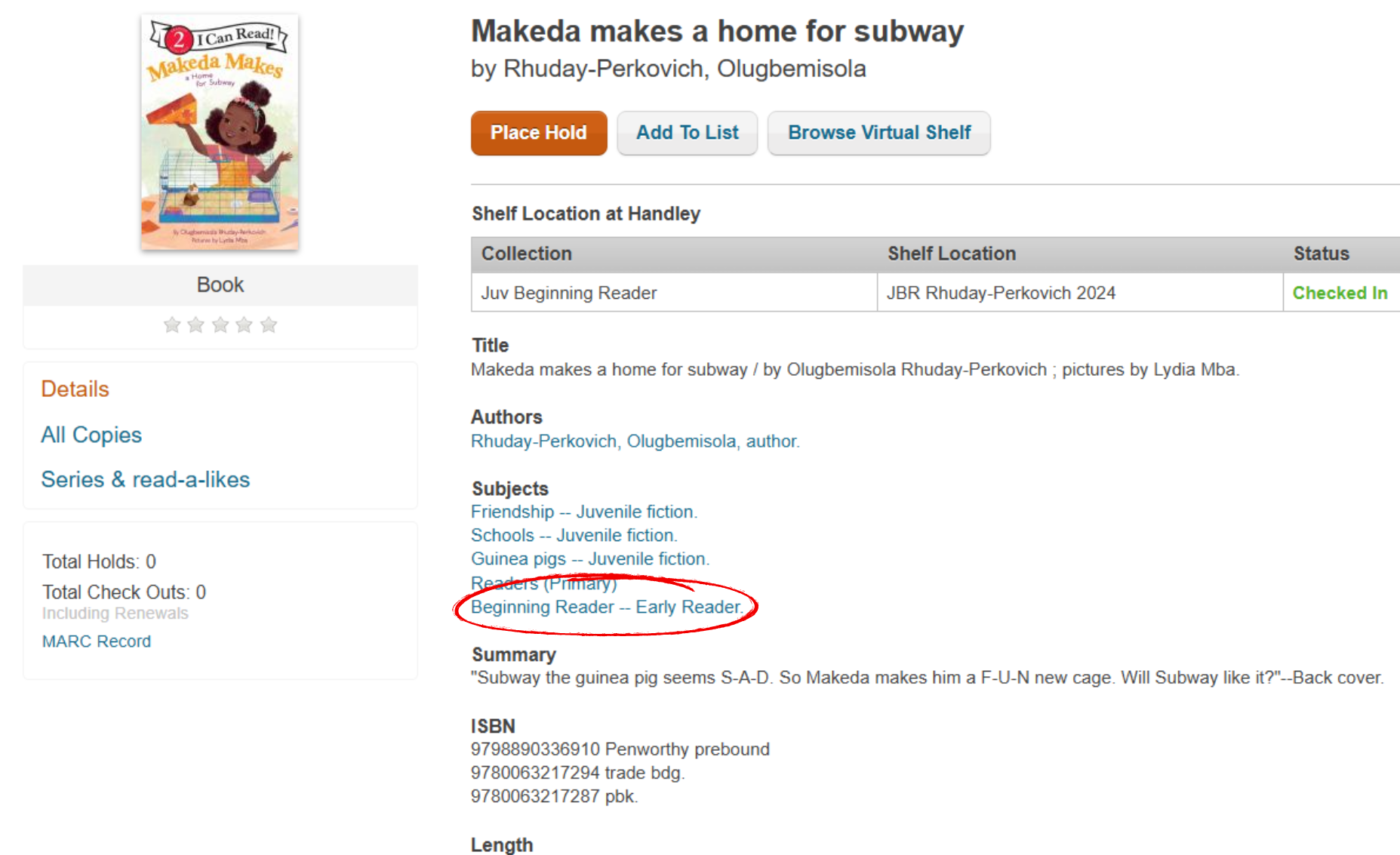
Task: Click the second rating star
Action: click(196, 324)
